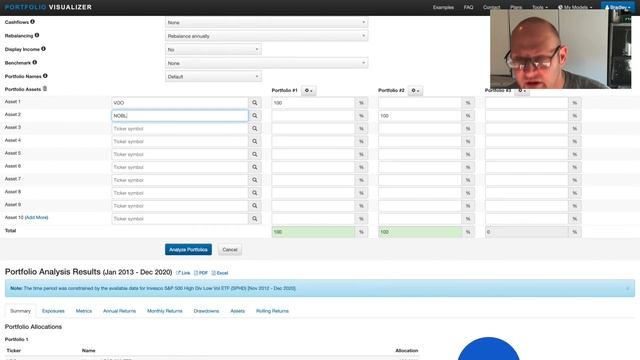The height and width of the screenshot is (360, 640).
Task: Search ticker symbol for Asset 3
Action: (255, 129)
